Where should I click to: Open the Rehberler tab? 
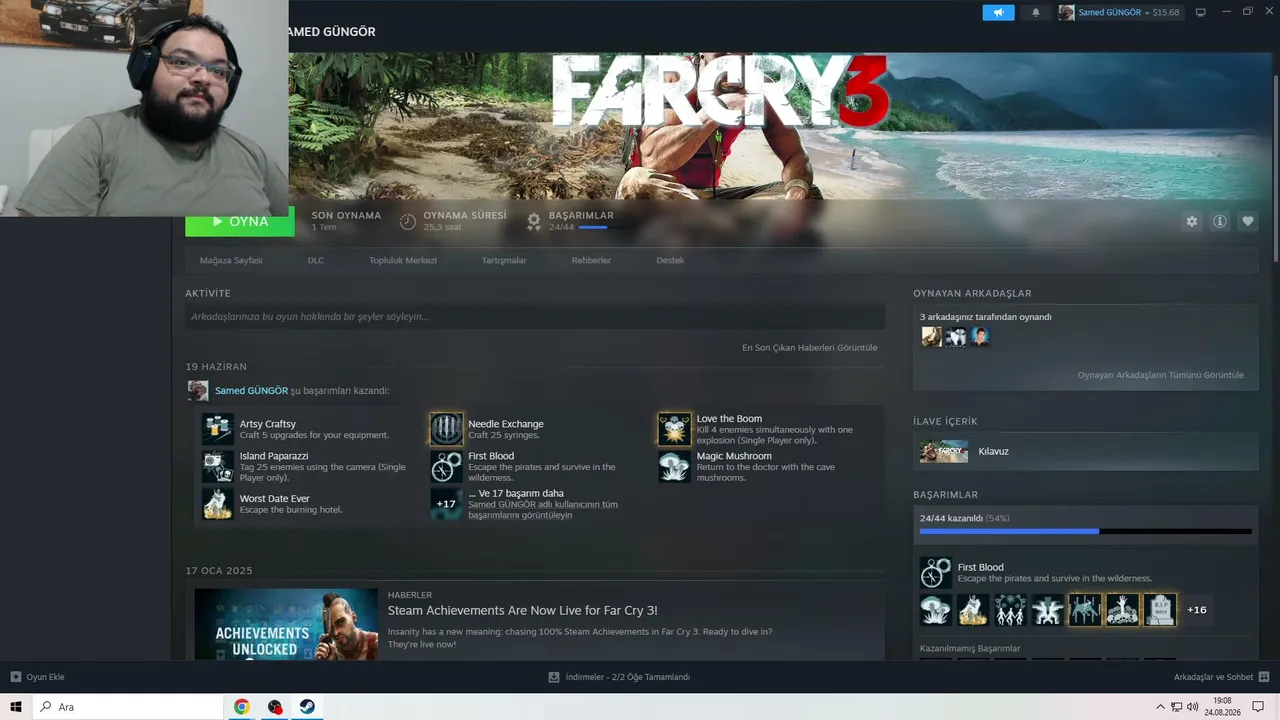tap(591, 260)
